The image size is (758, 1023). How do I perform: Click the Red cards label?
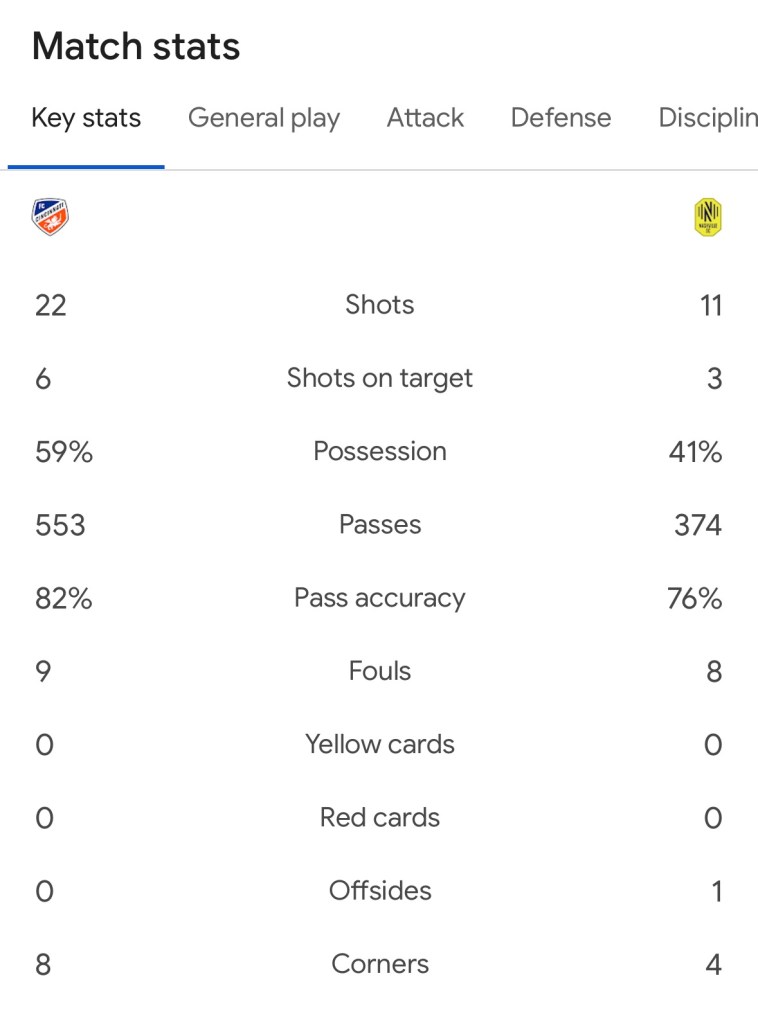click(380, 817)
